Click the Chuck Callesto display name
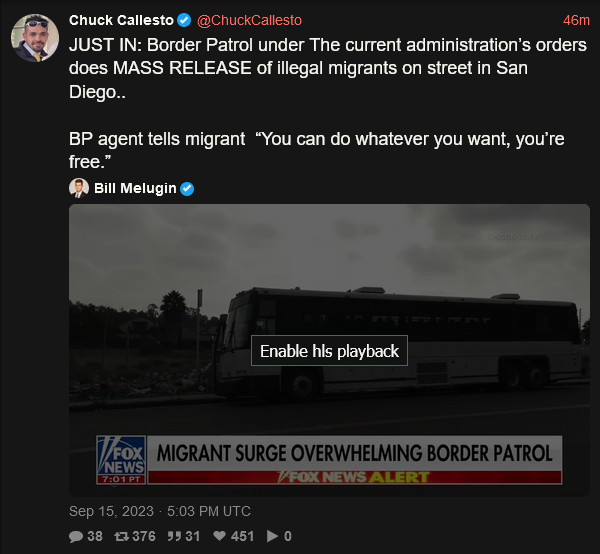Screen dimensions: 600x554 pyautogui.click(x=121, y=20)
